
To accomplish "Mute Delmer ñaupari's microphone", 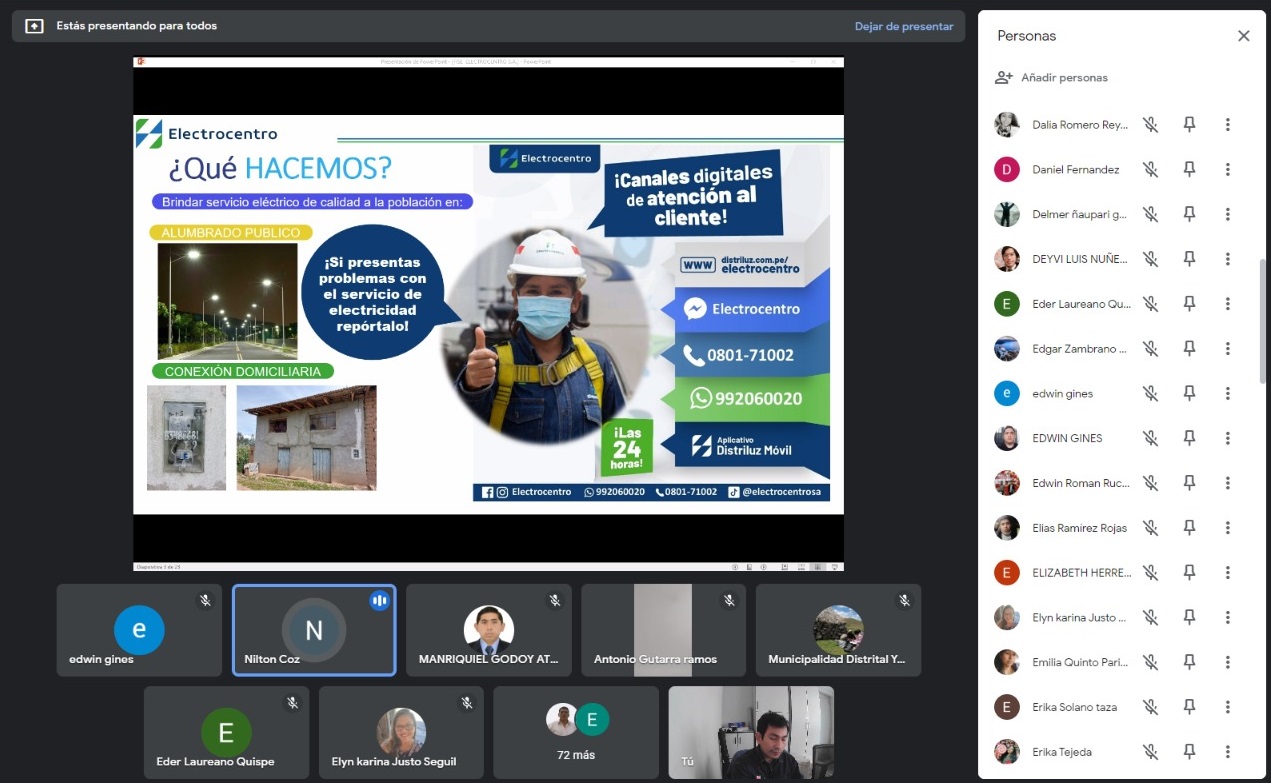I will [x=1151, y=214].
